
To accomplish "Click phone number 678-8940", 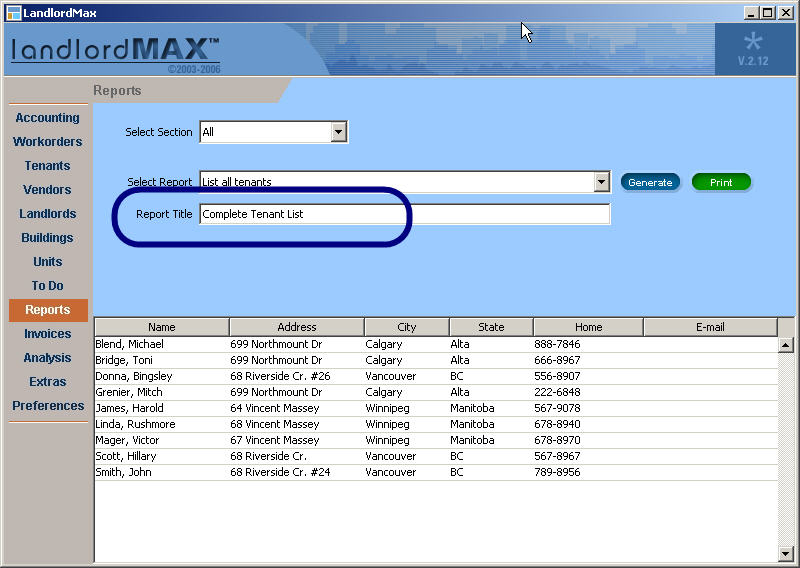I will pos(557,425).
